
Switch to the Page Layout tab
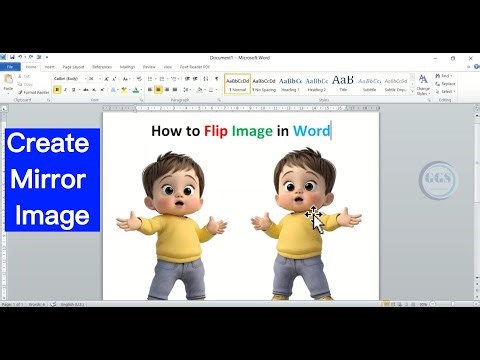point(73,67)
